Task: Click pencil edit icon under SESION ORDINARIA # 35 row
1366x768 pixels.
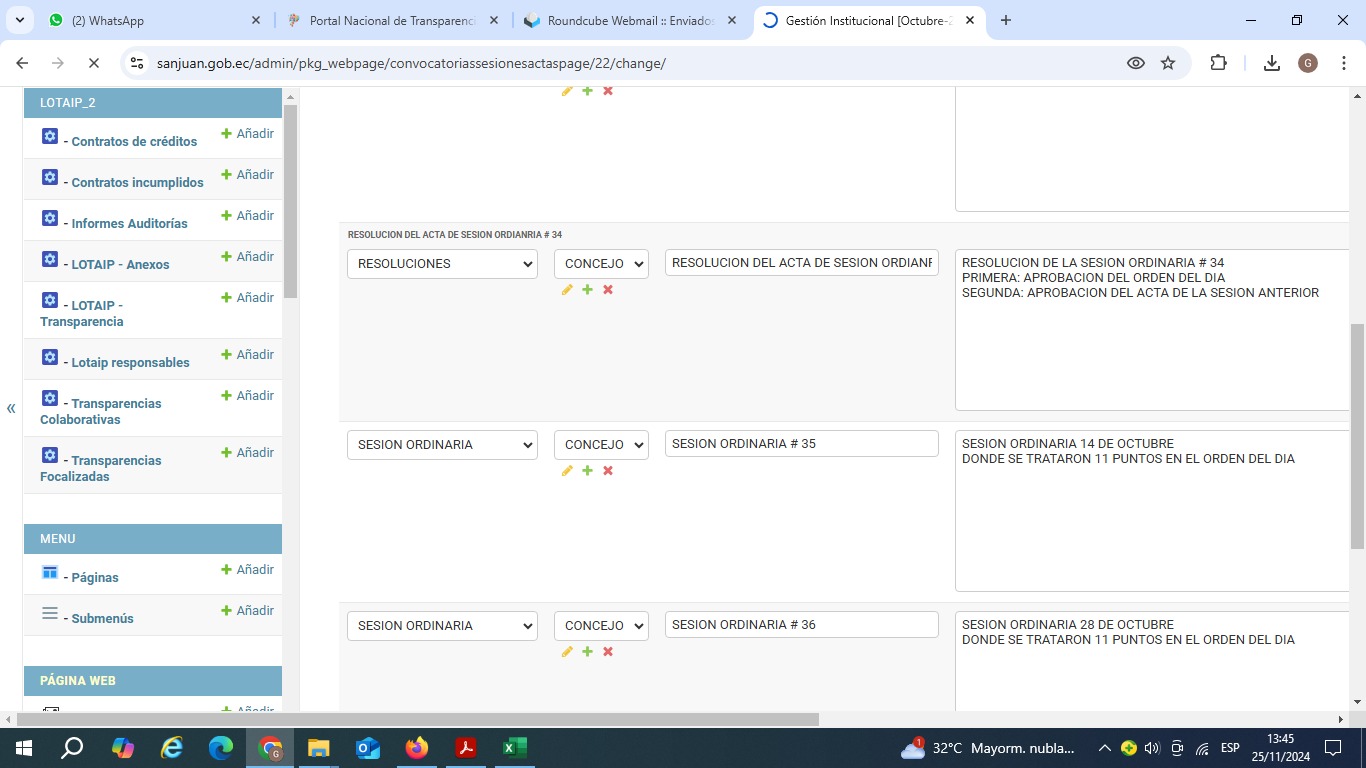Action: click(x=567, y=471)
